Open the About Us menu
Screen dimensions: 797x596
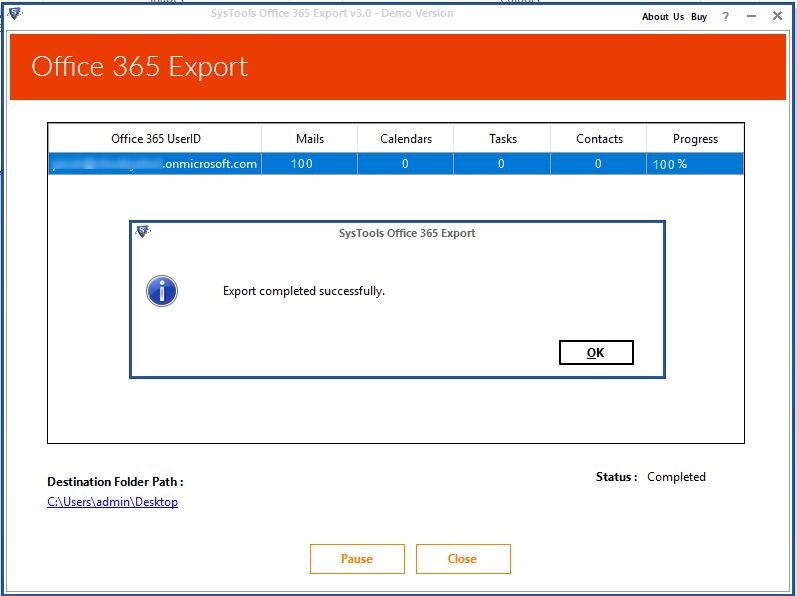(x=662, y=17)
